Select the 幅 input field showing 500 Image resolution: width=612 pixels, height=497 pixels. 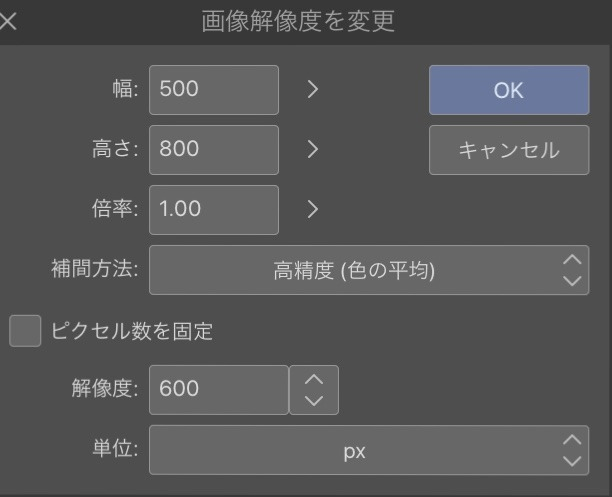[x=213, y=89]
